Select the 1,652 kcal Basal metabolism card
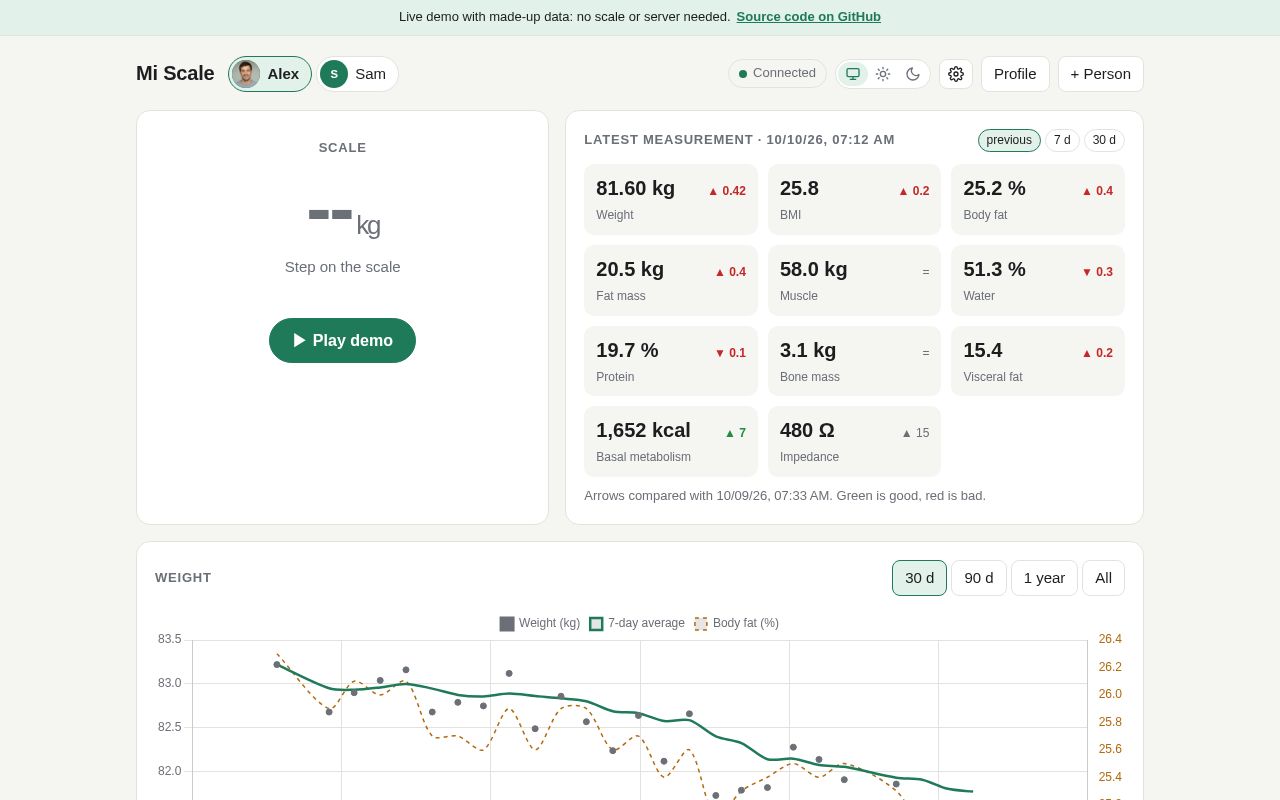This screenshot has width=1280, height=800. point(671,441)
